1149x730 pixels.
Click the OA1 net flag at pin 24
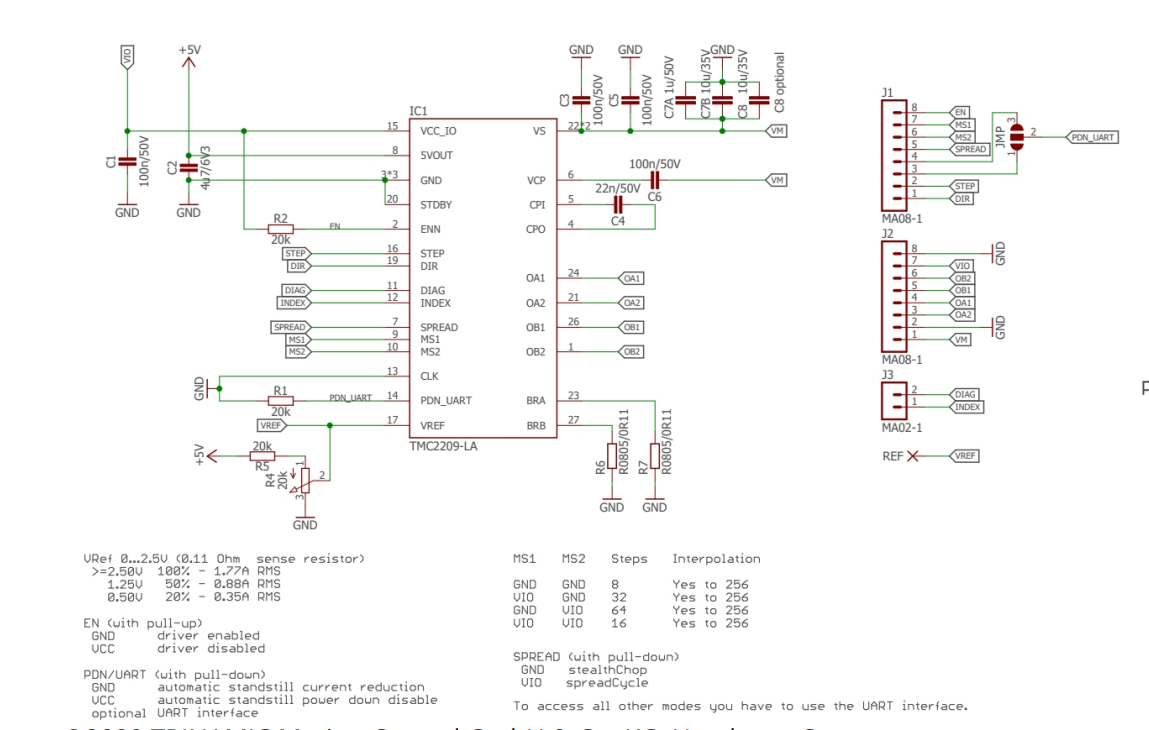point(631,279)
